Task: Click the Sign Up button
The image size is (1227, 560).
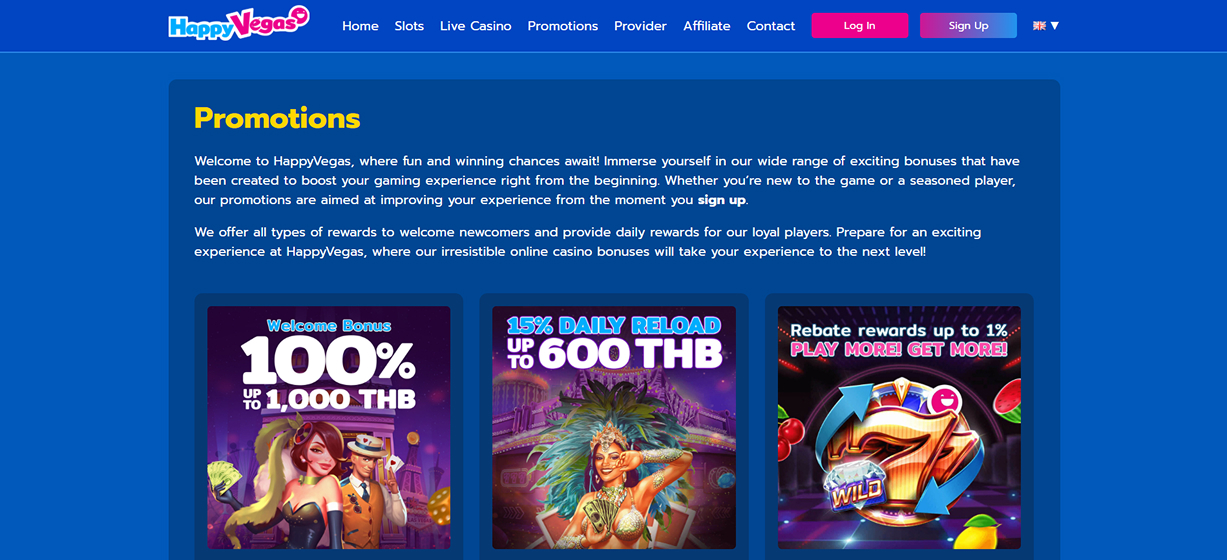Action: [968, 25]
